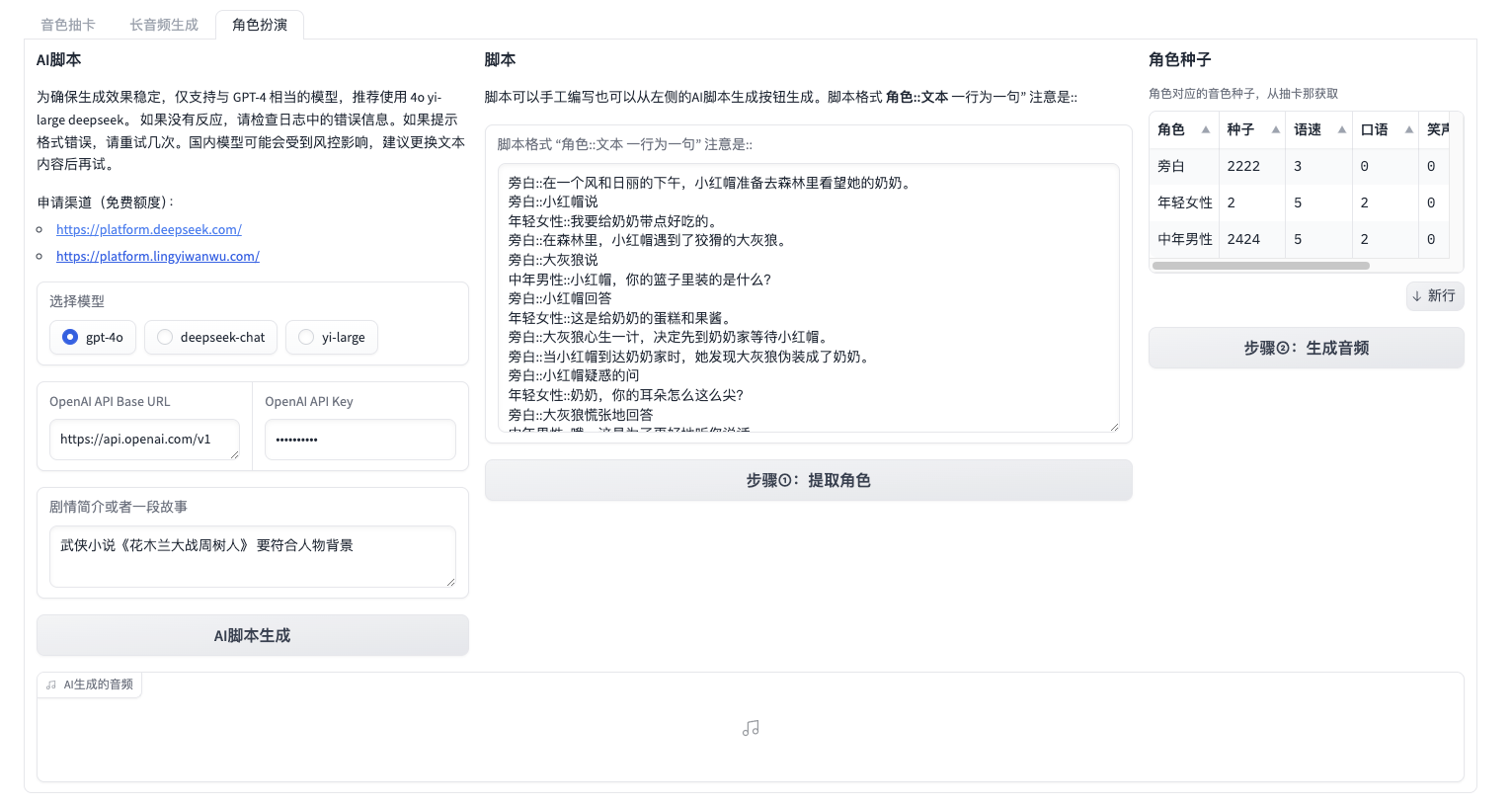The height and width of the screenshot is (806, 1512).
Task: Select 年轻女性 口语 cell 2
Action: point(1386,202)
